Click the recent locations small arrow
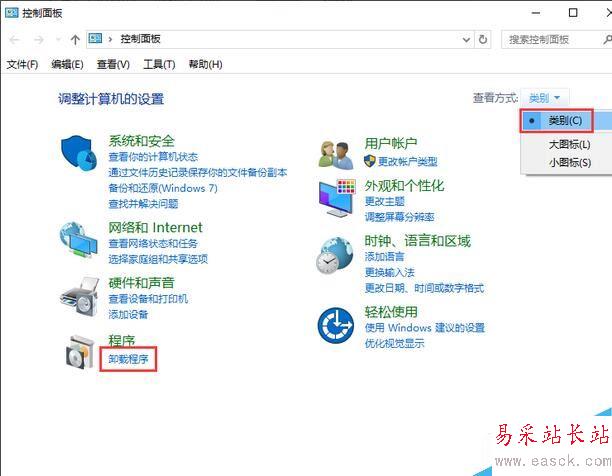612x476 pixels. pyautogui.click(x=58, y=39)
